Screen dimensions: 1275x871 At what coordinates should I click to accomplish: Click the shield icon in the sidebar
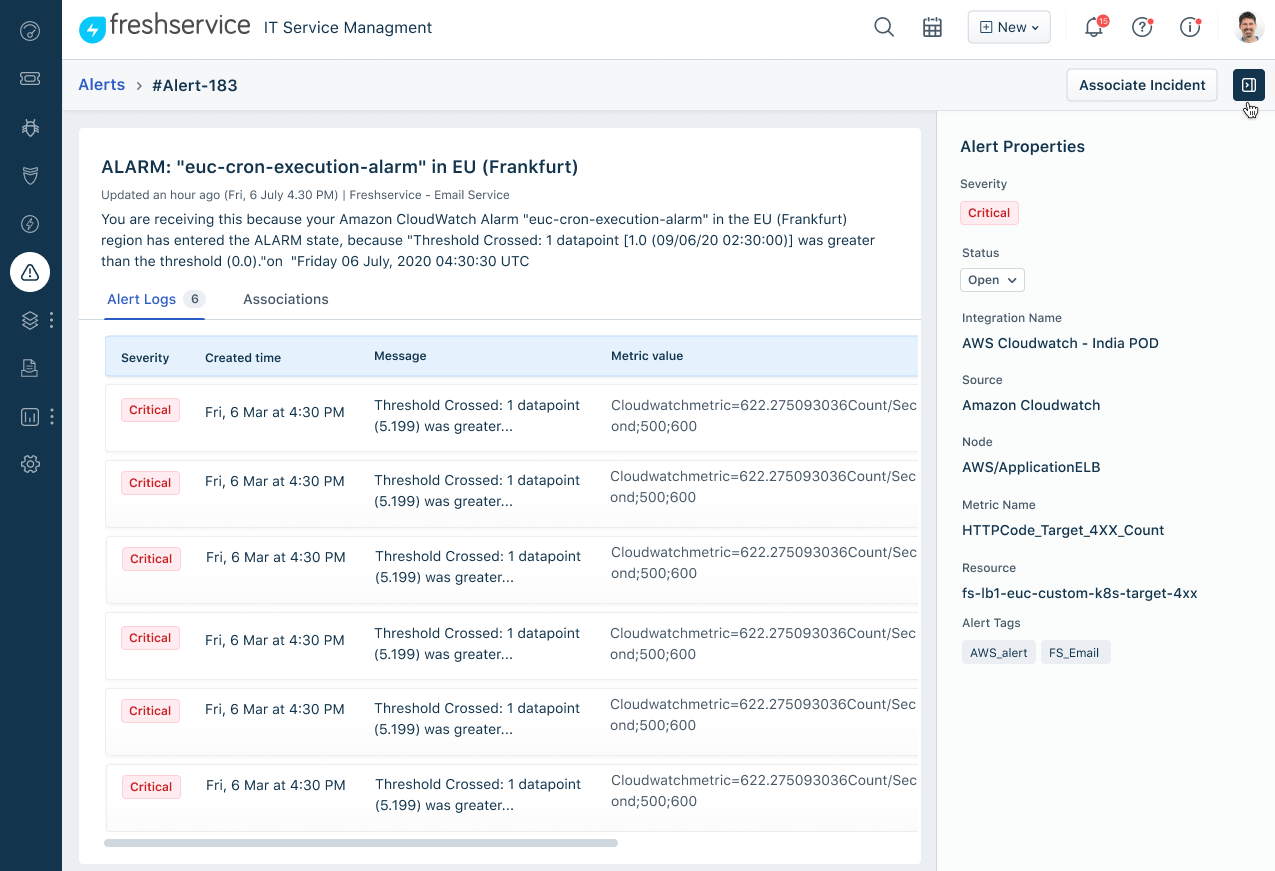tap(30, 175)
